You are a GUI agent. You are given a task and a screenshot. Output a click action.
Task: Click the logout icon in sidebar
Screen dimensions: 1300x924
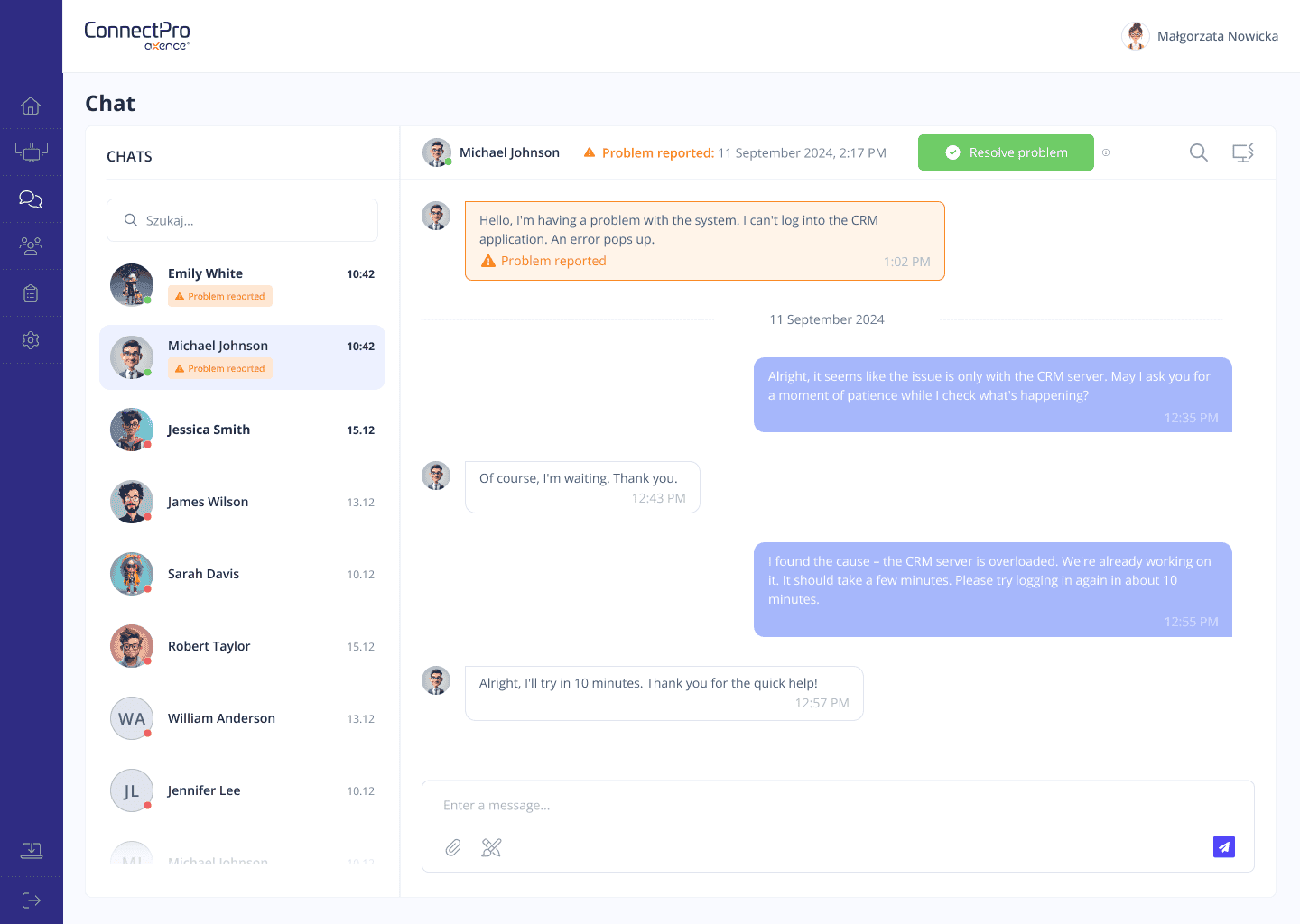click(x=31, y=901)
